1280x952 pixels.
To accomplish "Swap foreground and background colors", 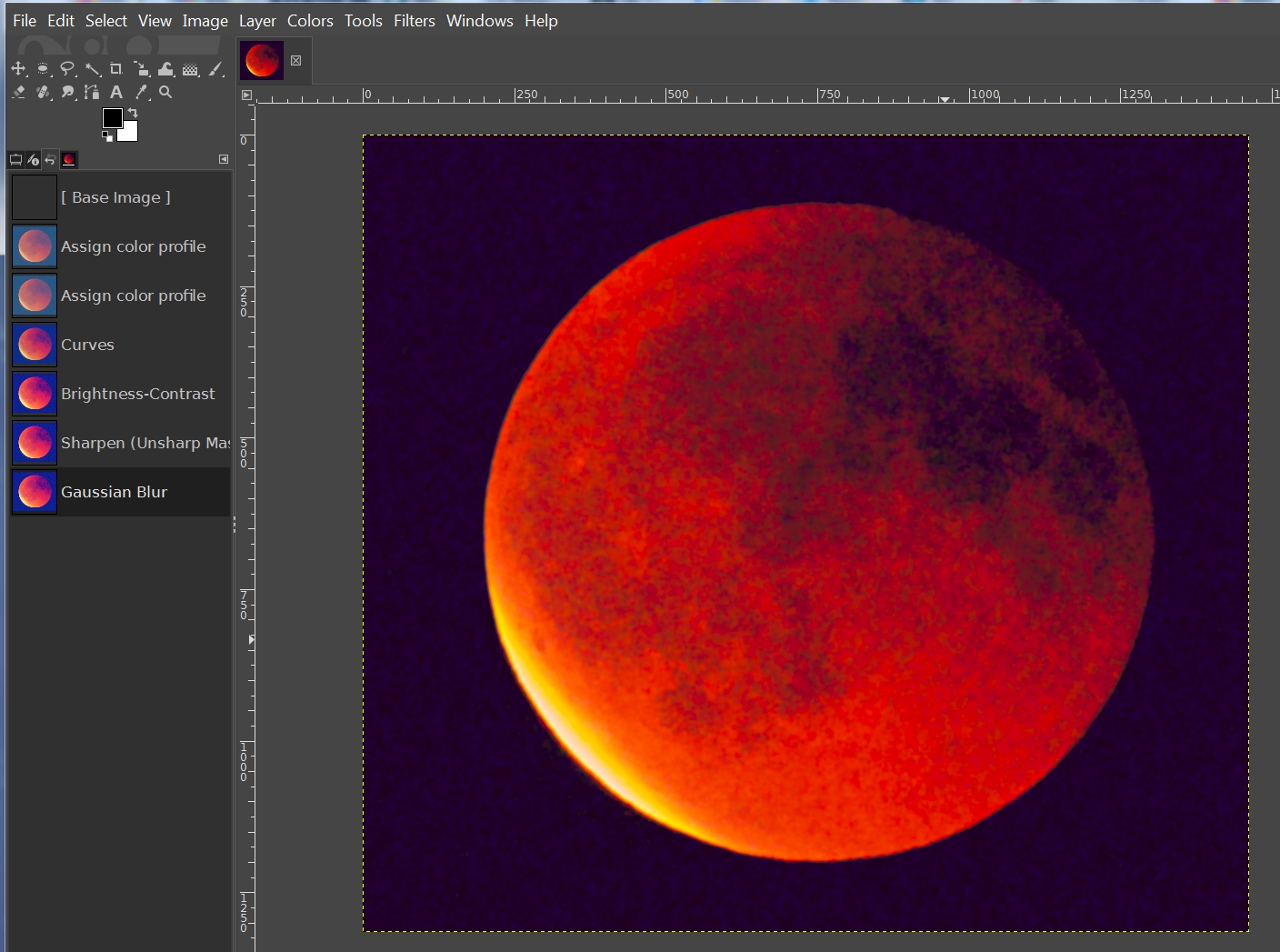I will pos(133,113).
